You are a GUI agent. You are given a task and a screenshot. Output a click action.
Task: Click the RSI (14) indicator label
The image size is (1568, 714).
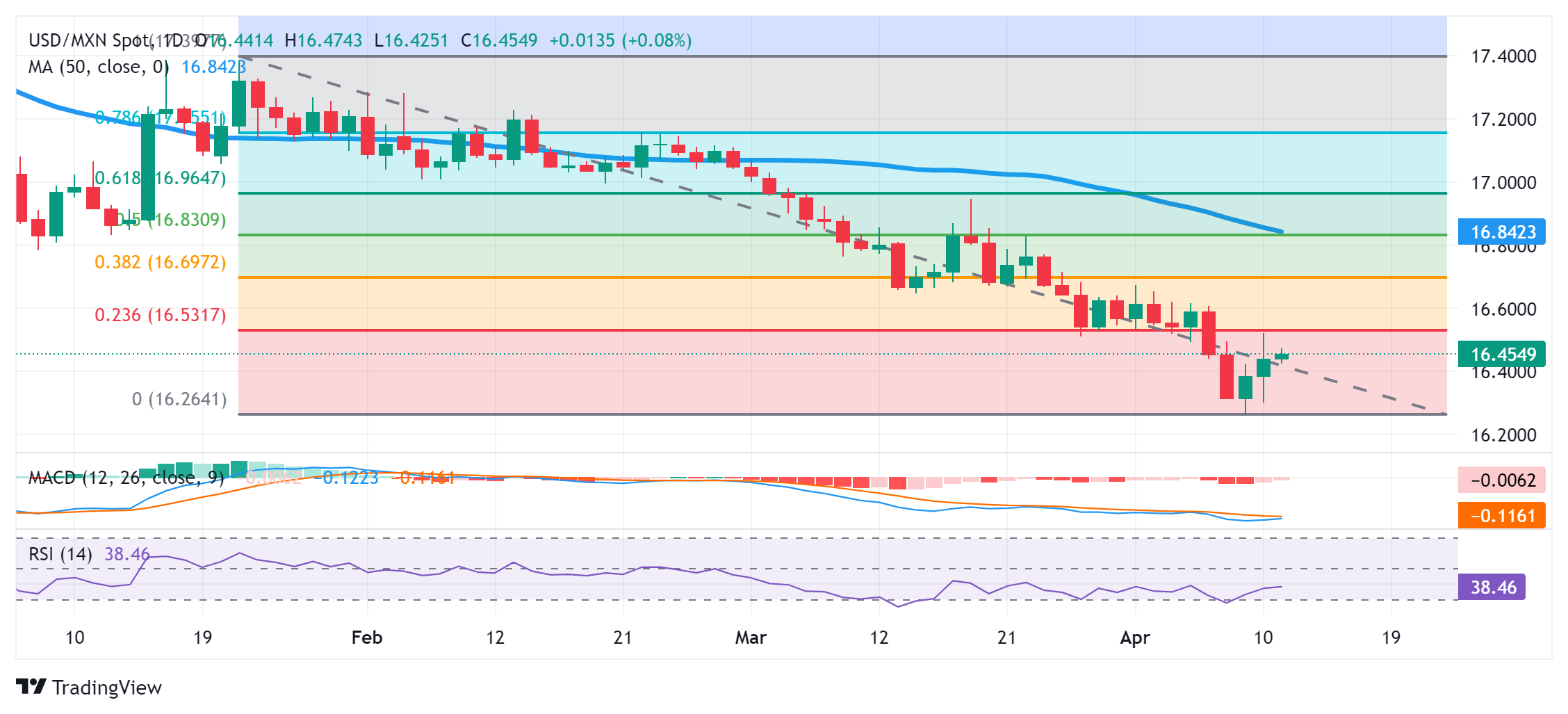[60, 554]
